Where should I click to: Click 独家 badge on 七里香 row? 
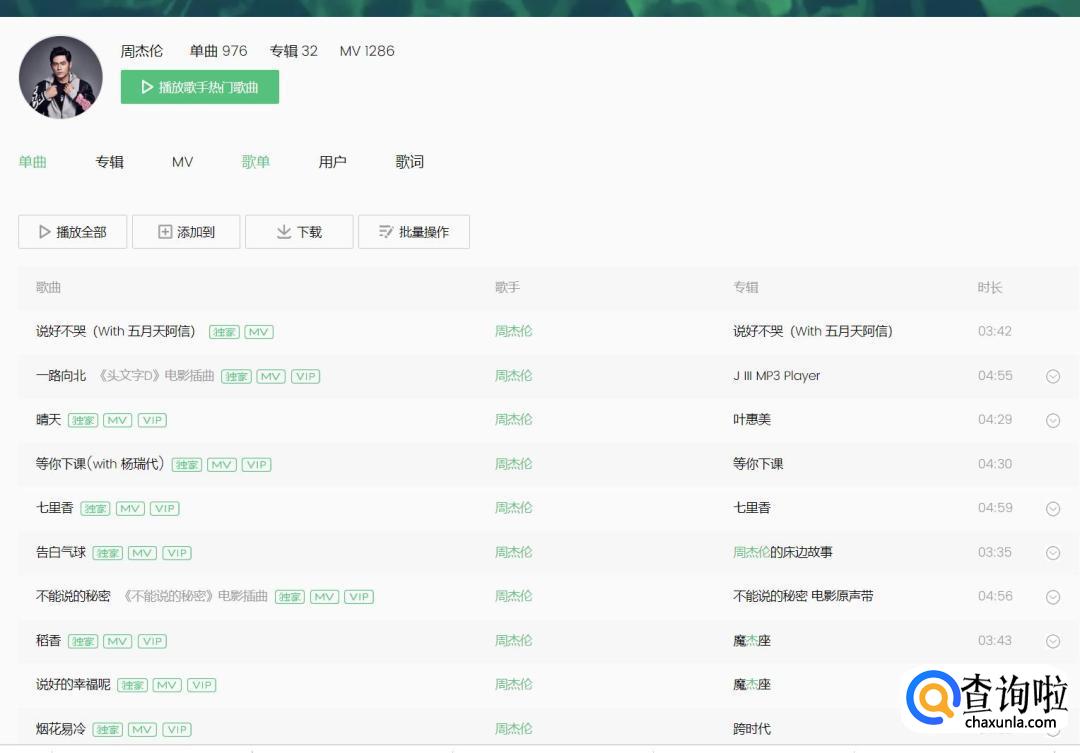(95, 508)
